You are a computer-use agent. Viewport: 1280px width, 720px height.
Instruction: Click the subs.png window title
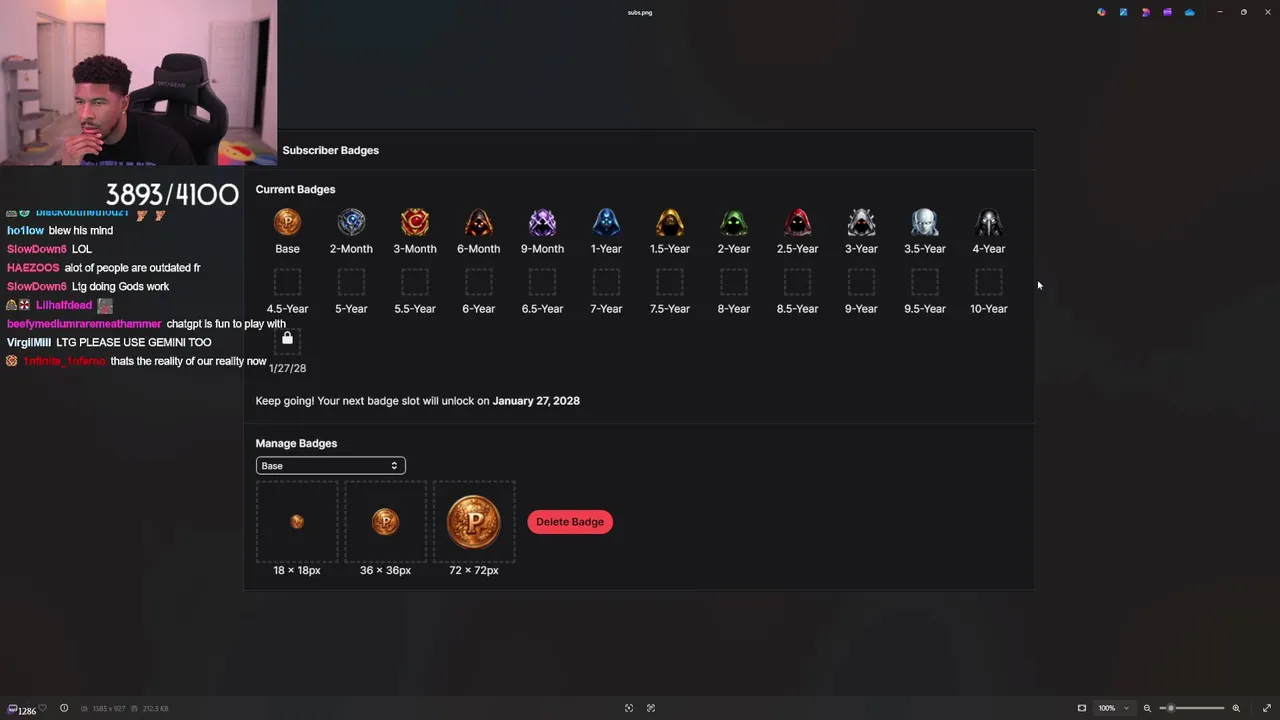pos(640,12)
